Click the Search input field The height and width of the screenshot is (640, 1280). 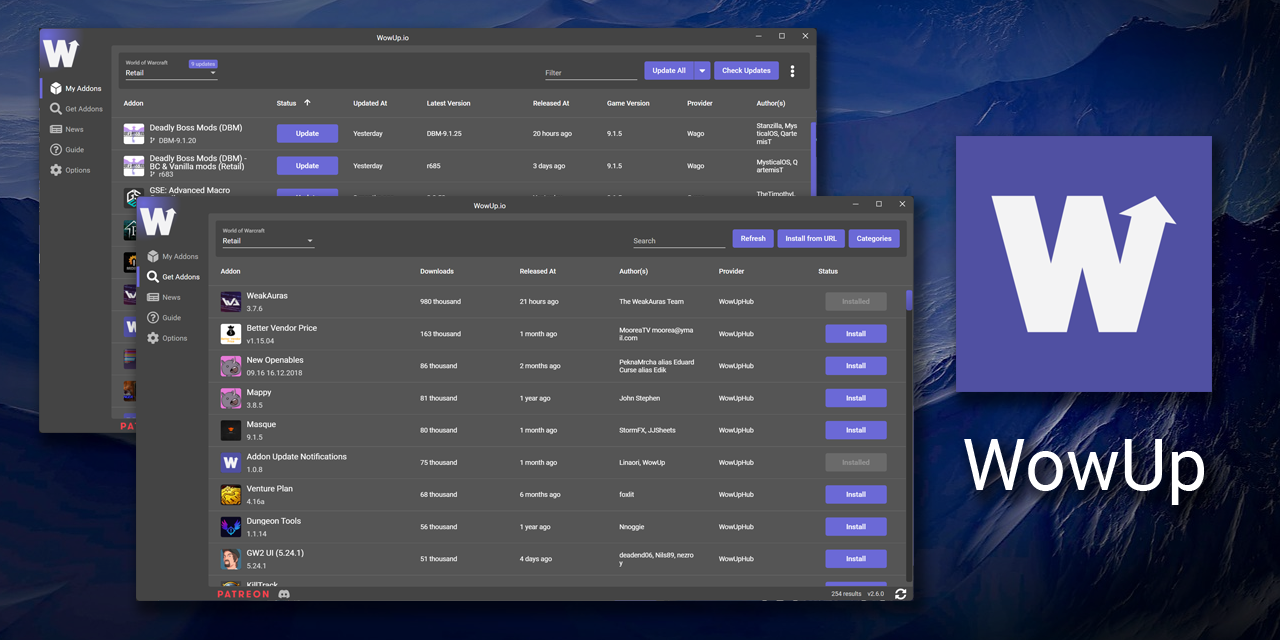(679, 241)
